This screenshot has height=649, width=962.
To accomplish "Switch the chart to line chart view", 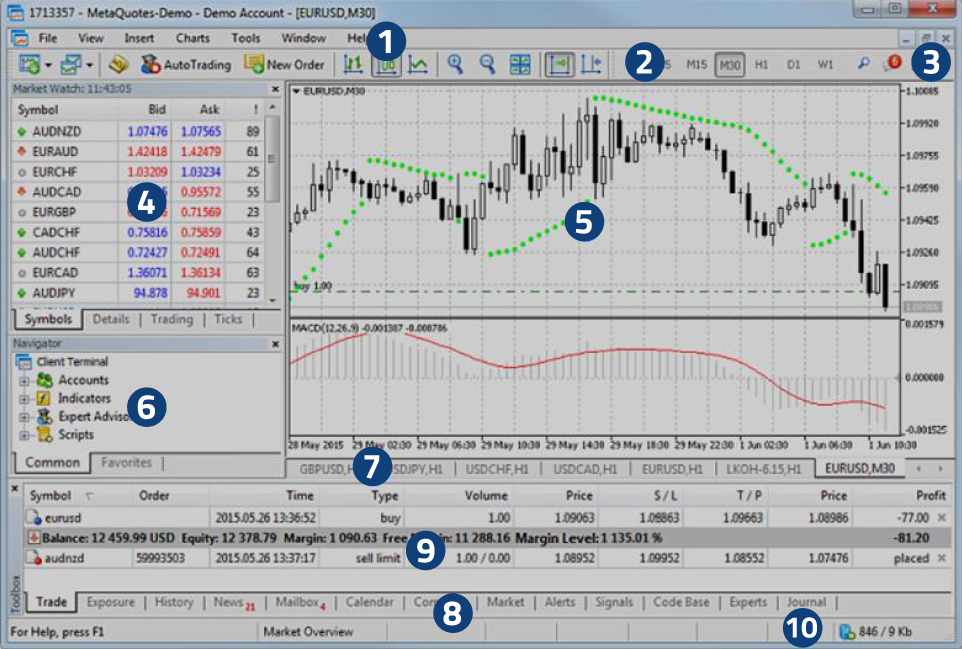I will pyautogui.click(x=418, y=64).
